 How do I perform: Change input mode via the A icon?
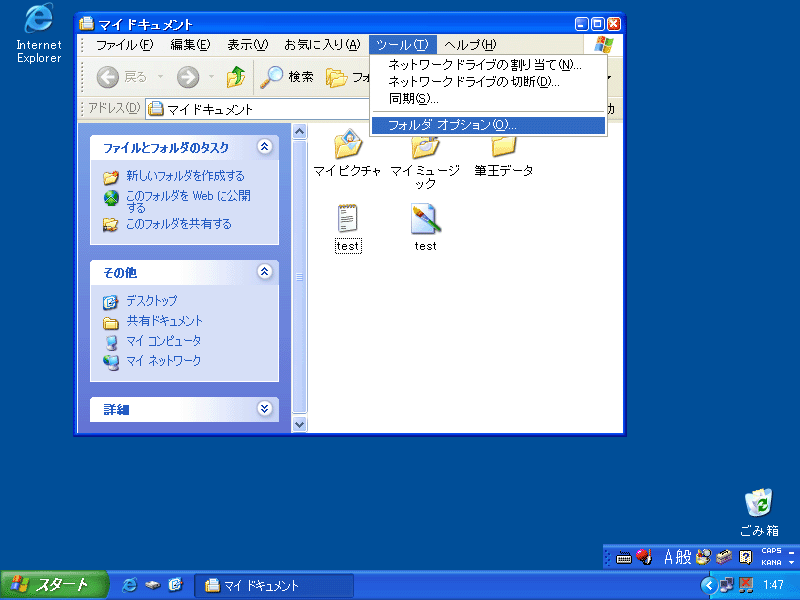coord(668,557)
